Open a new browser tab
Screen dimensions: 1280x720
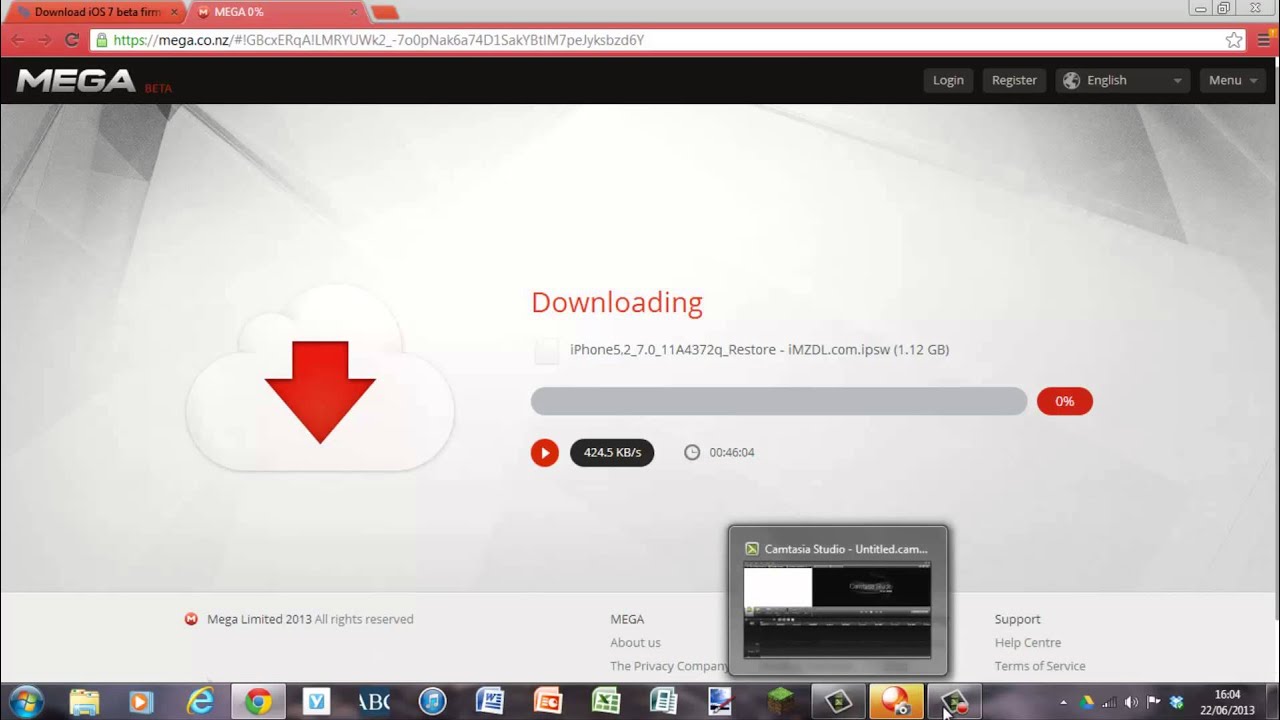tap(384, 12)
